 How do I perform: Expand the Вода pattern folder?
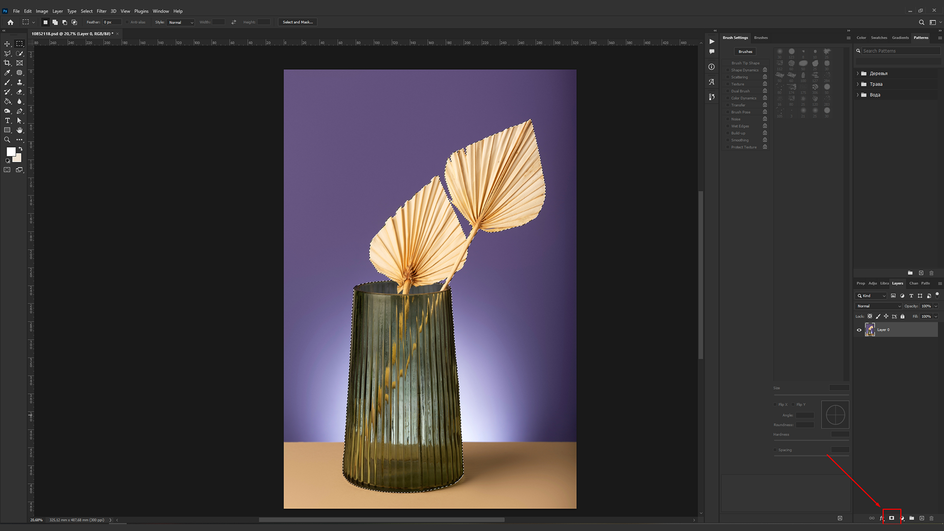(x=858, y=95)
